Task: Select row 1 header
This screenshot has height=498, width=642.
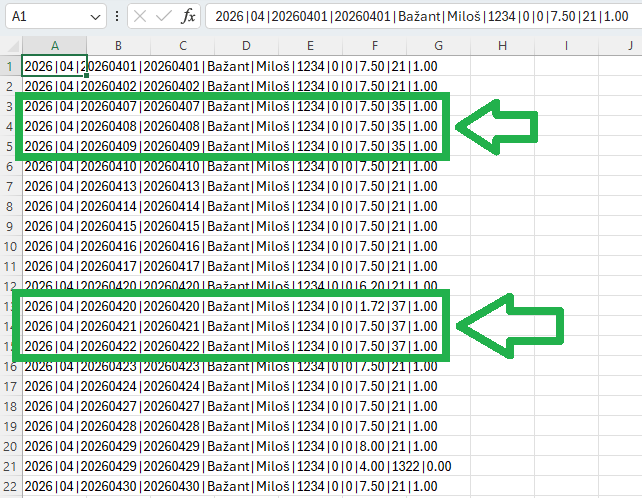Action: tap(11, 66)
